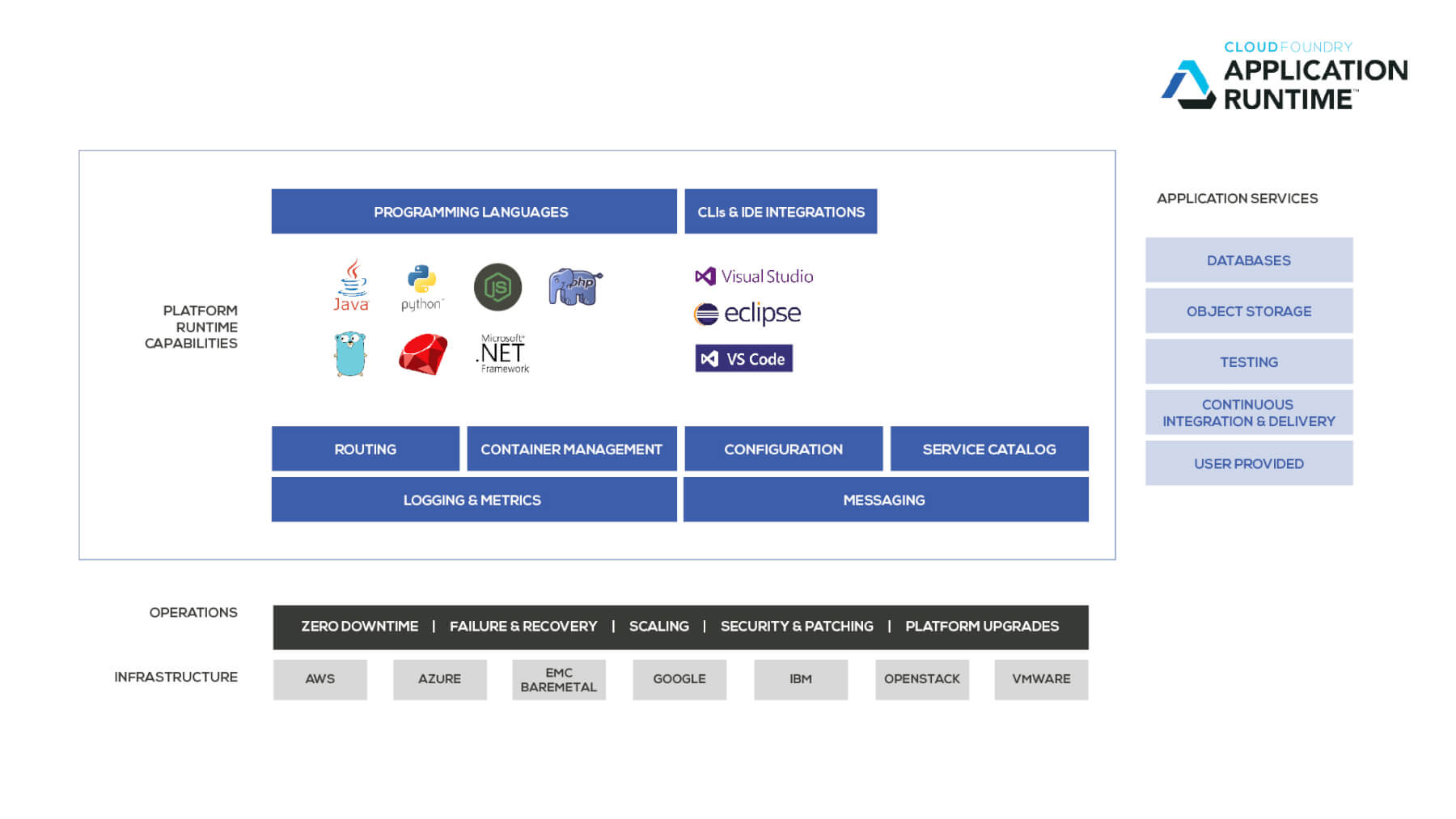Click the Microsoft .NET Framework logo
The width and height of the screenshot is (1456, 819).
click(x=503, y=353)
